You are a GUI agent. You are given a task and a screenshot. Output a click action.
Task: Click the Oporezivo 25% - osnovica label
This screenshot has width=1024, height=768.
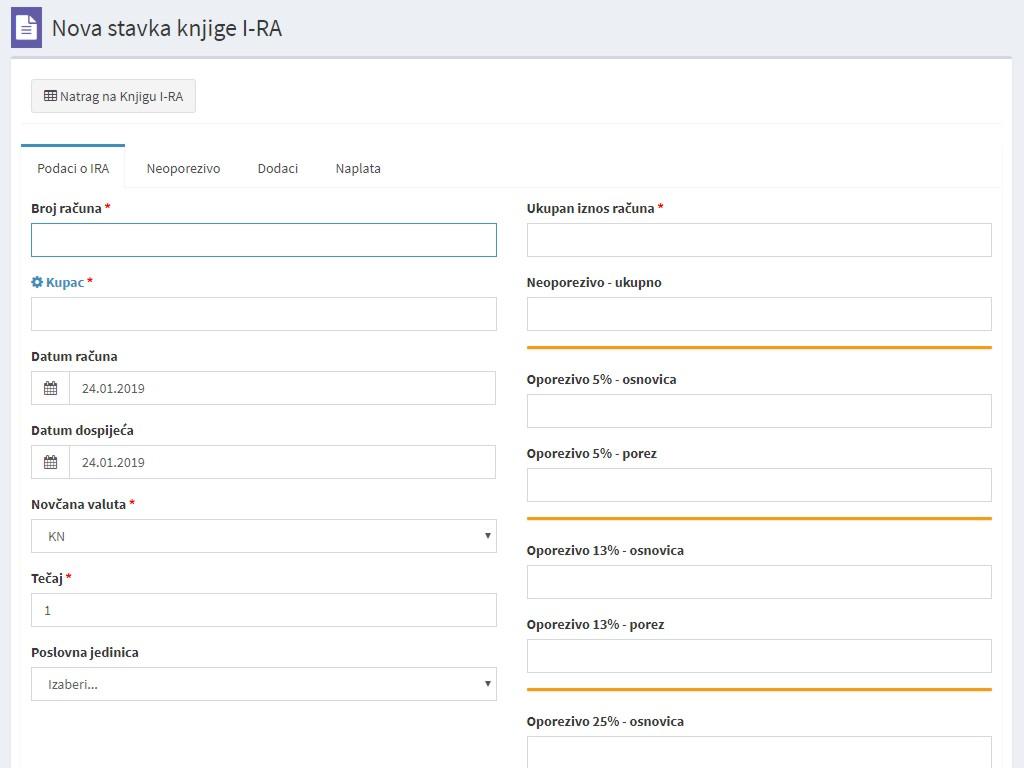(x=605, y=722)
